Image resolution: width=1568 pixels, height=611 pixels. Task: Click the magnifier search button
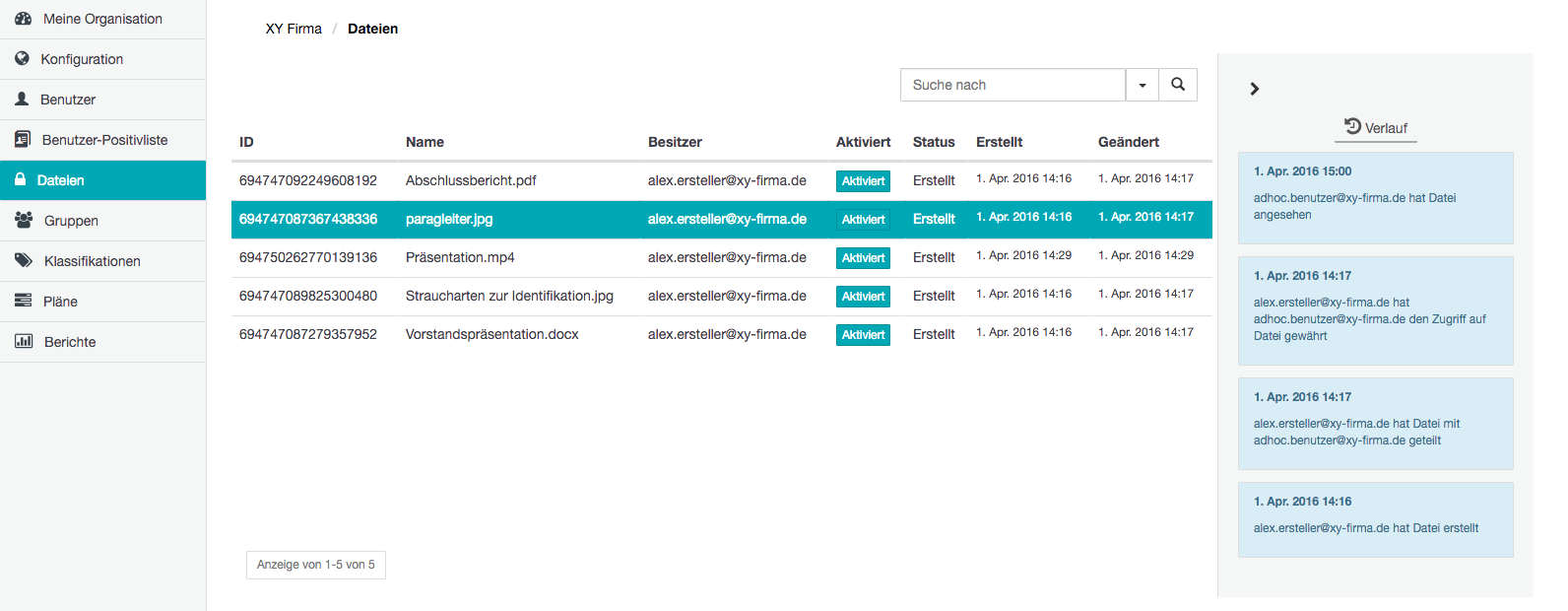coord(1178,85)
